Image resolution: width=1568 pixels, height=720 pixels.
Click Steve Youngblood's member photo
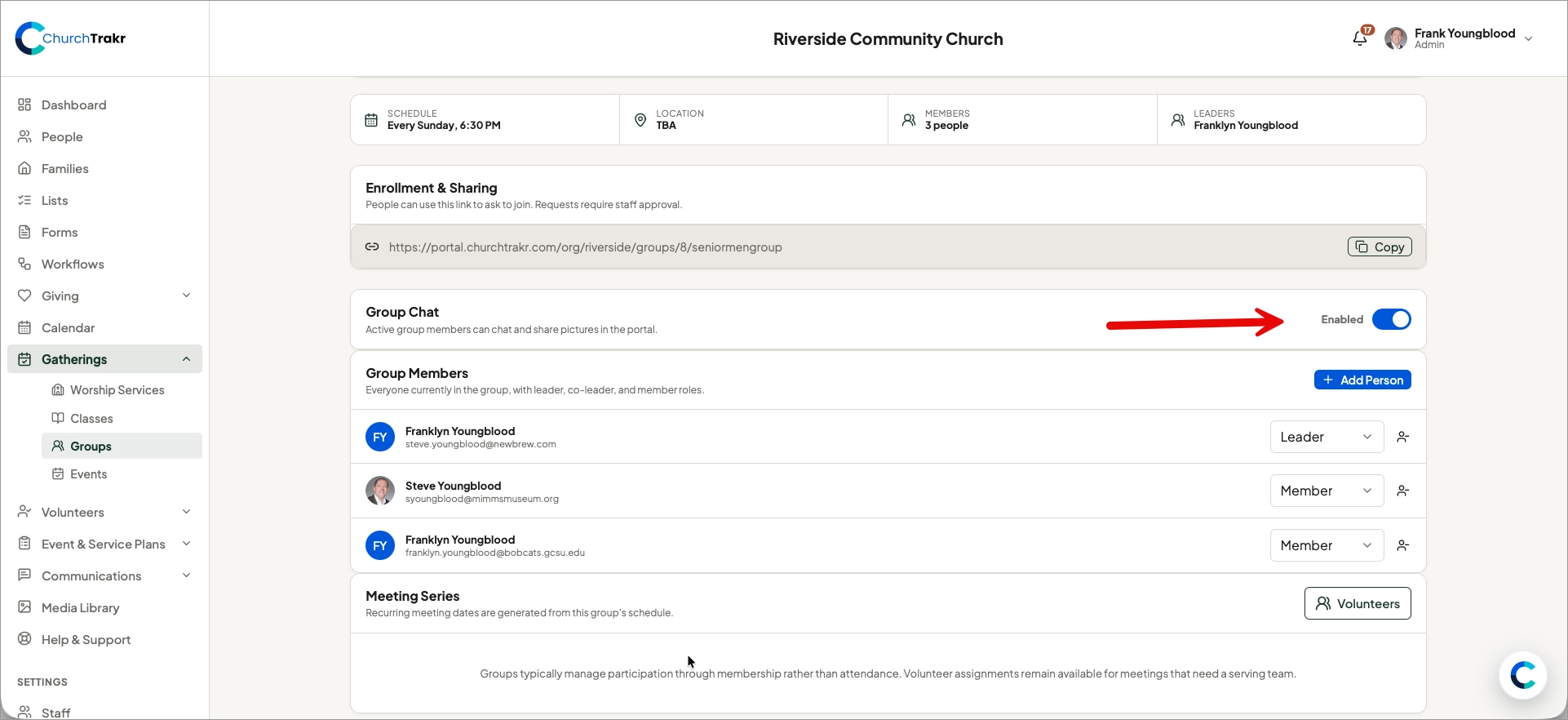click(380, 491)
